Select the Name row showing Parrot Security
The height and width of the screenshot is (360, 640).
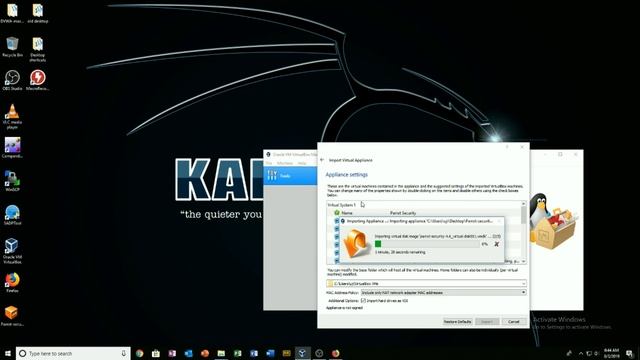click(x=424, y=213)
